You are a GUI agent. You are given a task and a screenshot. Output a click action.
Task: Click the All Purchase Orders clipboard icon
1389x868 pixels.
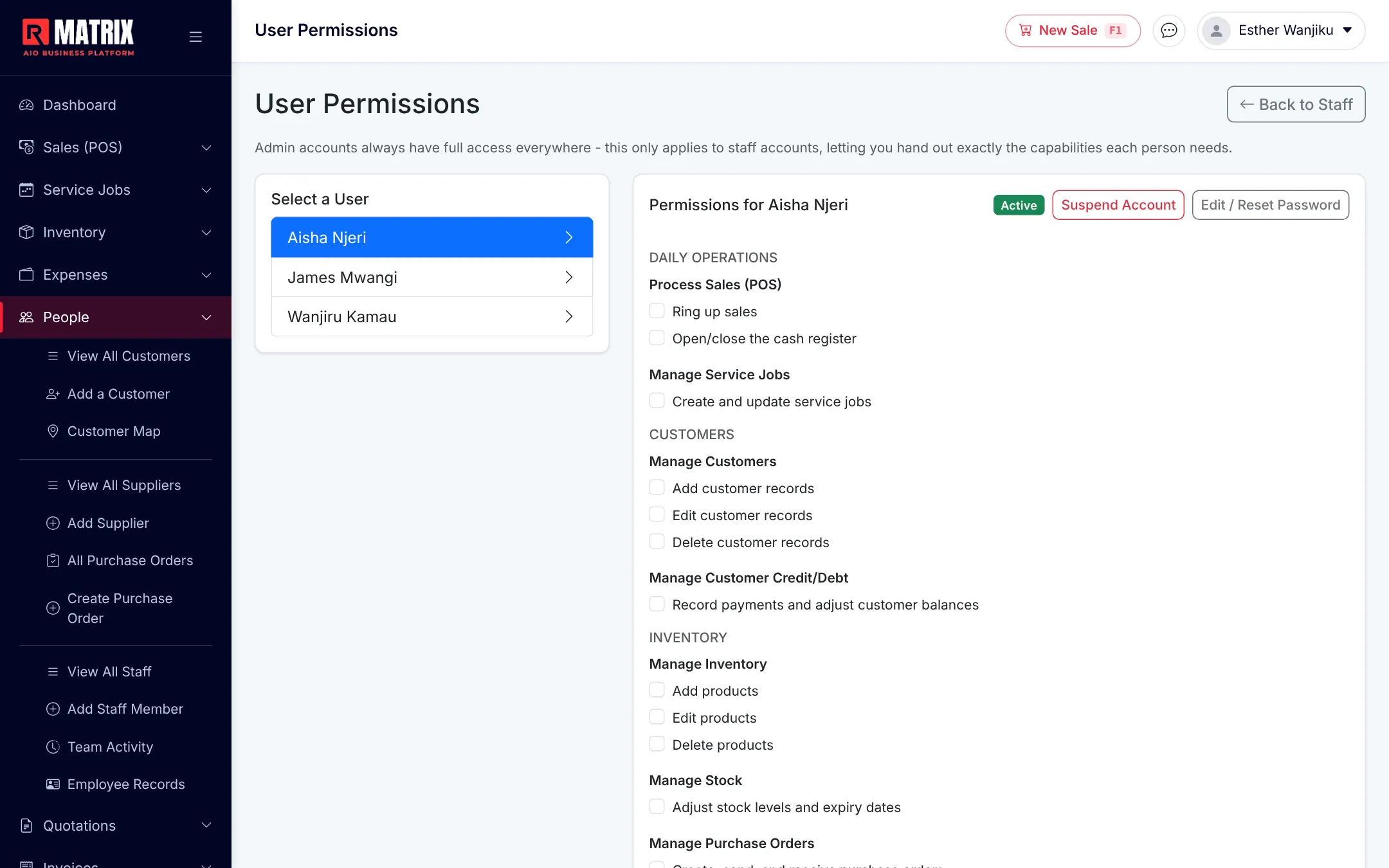point(53,560)
